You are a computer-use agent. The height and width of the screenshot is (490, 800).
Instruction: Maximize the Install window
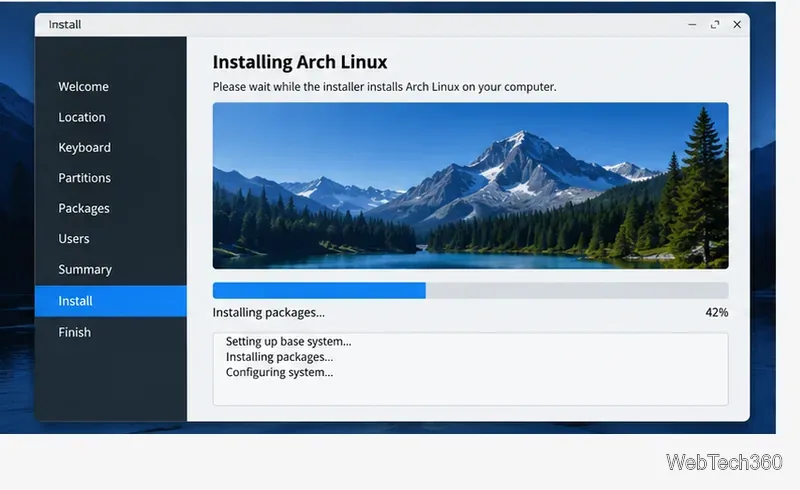(x=715, y=24)
